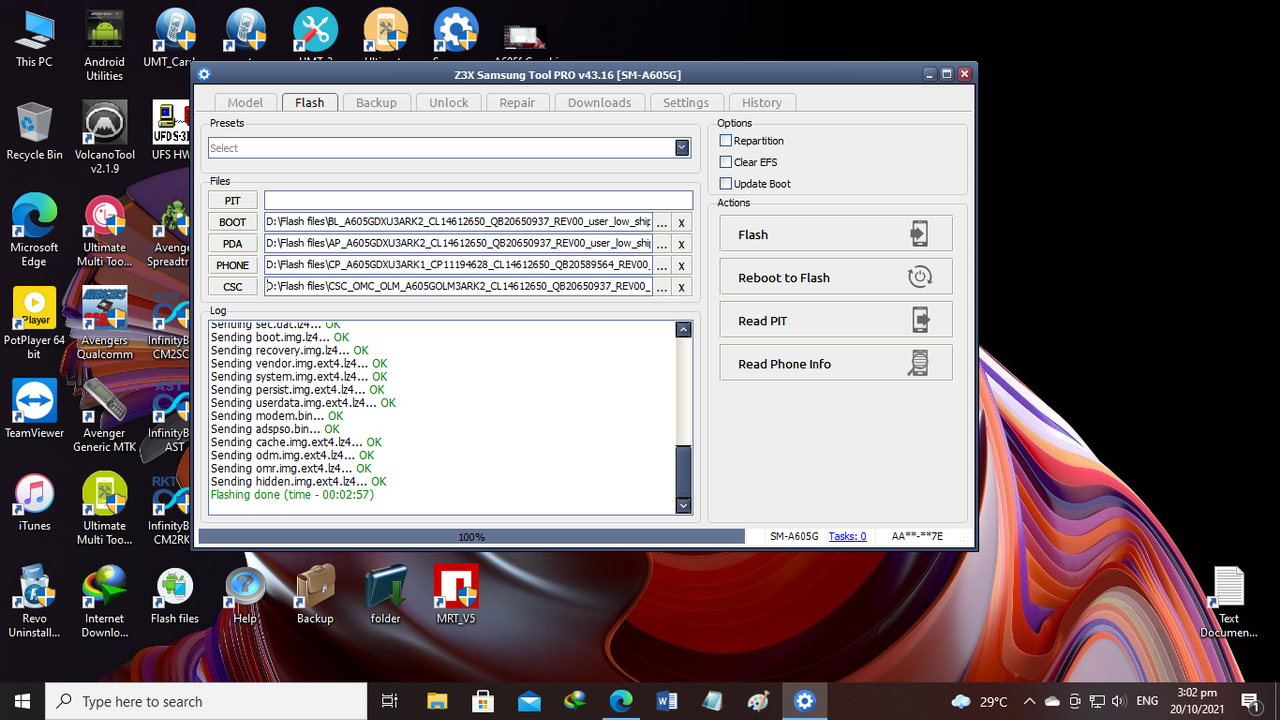Check the Update Boot option
1280x720 pixels.
726,183
